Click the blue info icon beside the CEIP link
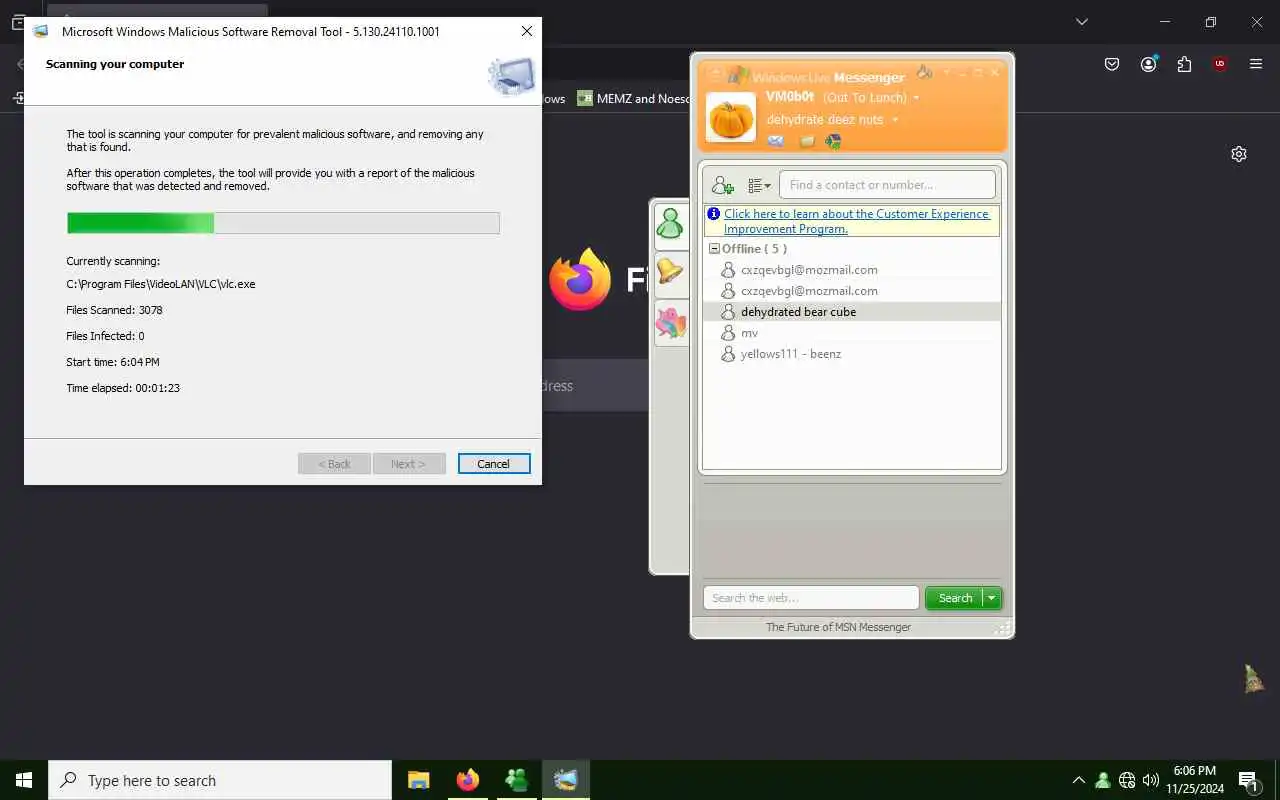This screenshot has height=800, width=1280. coord(713,214)
